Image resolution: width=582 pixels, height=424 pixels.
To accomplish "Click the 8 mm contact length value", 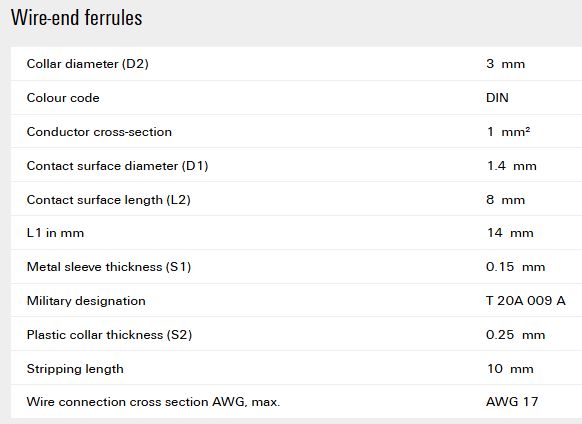I will 506,200.
